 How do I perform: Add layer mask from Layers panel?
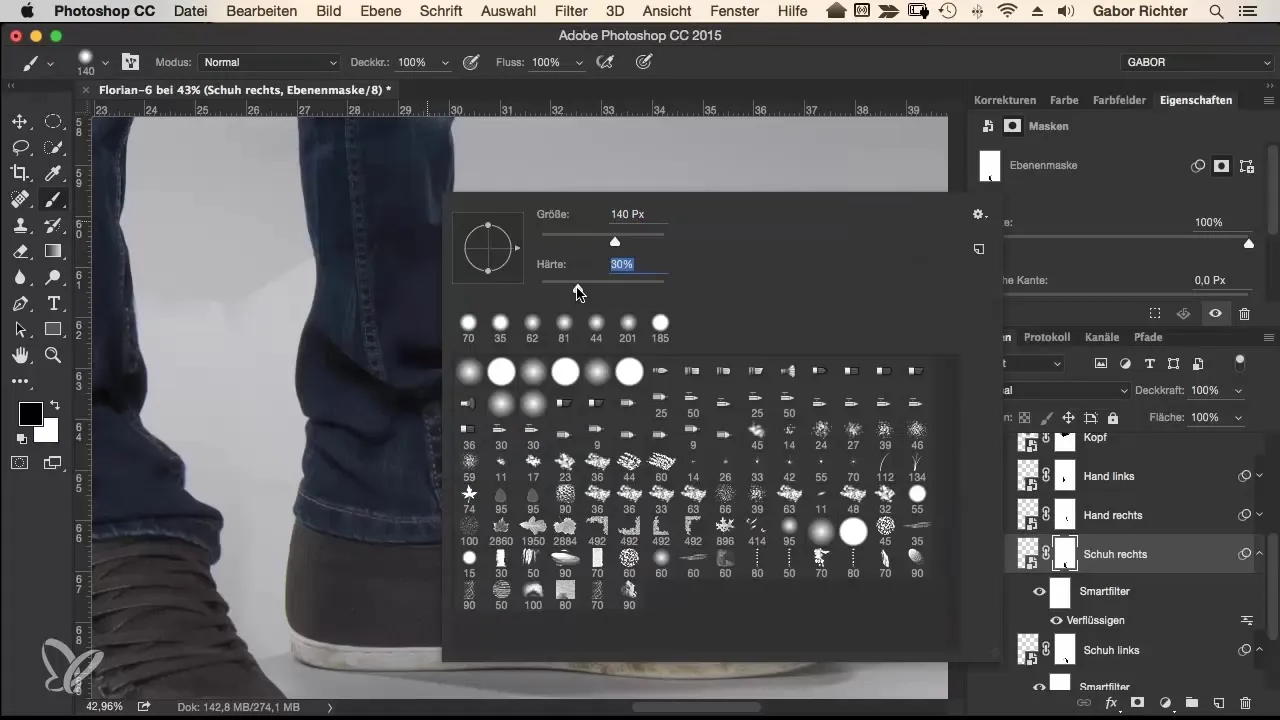pos(1137,704)
